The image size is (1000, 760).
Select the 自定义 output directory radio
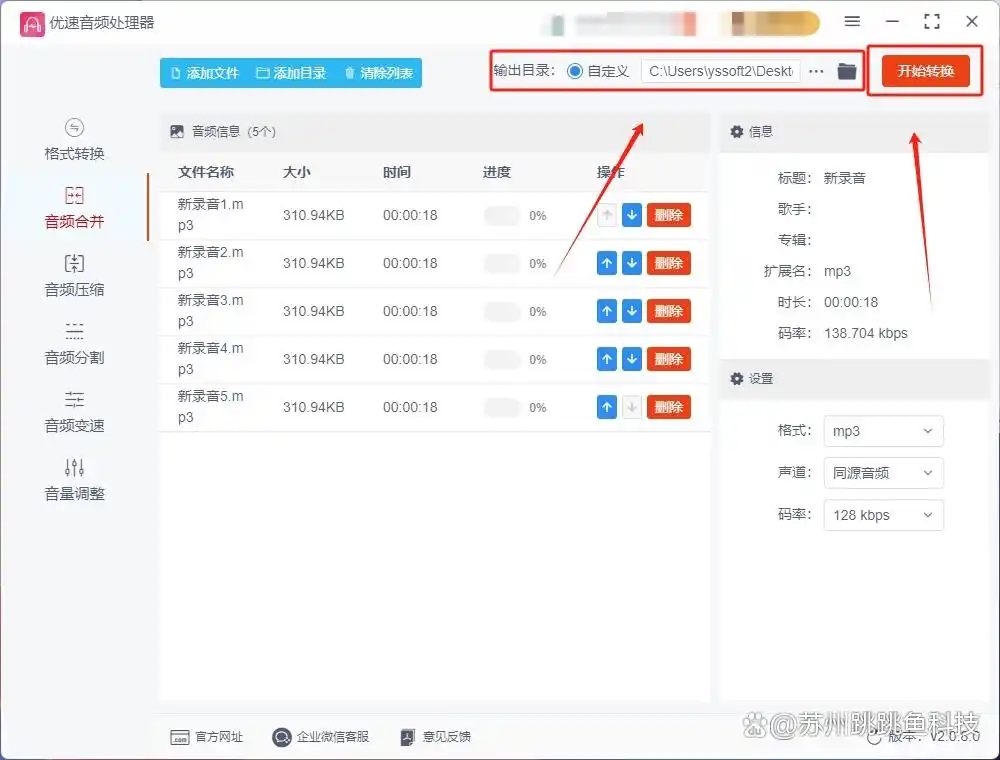(575, 71)
